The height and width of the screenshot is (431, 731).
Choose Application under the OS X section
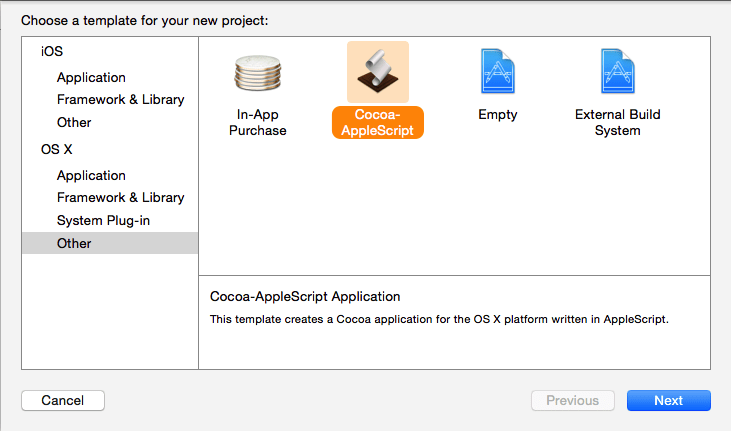[91, 175]
